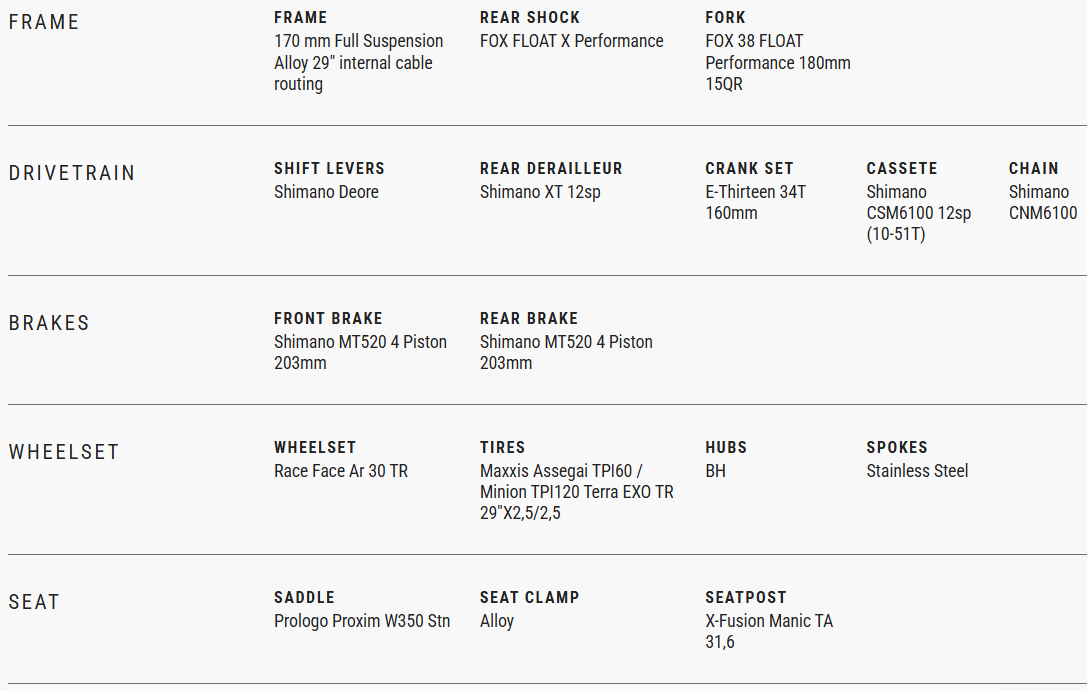This screenshot has width=1087, height=691.
Task: Select the FRONT BRAKE label
Action: pyautogui.click(x=328, y=318)
